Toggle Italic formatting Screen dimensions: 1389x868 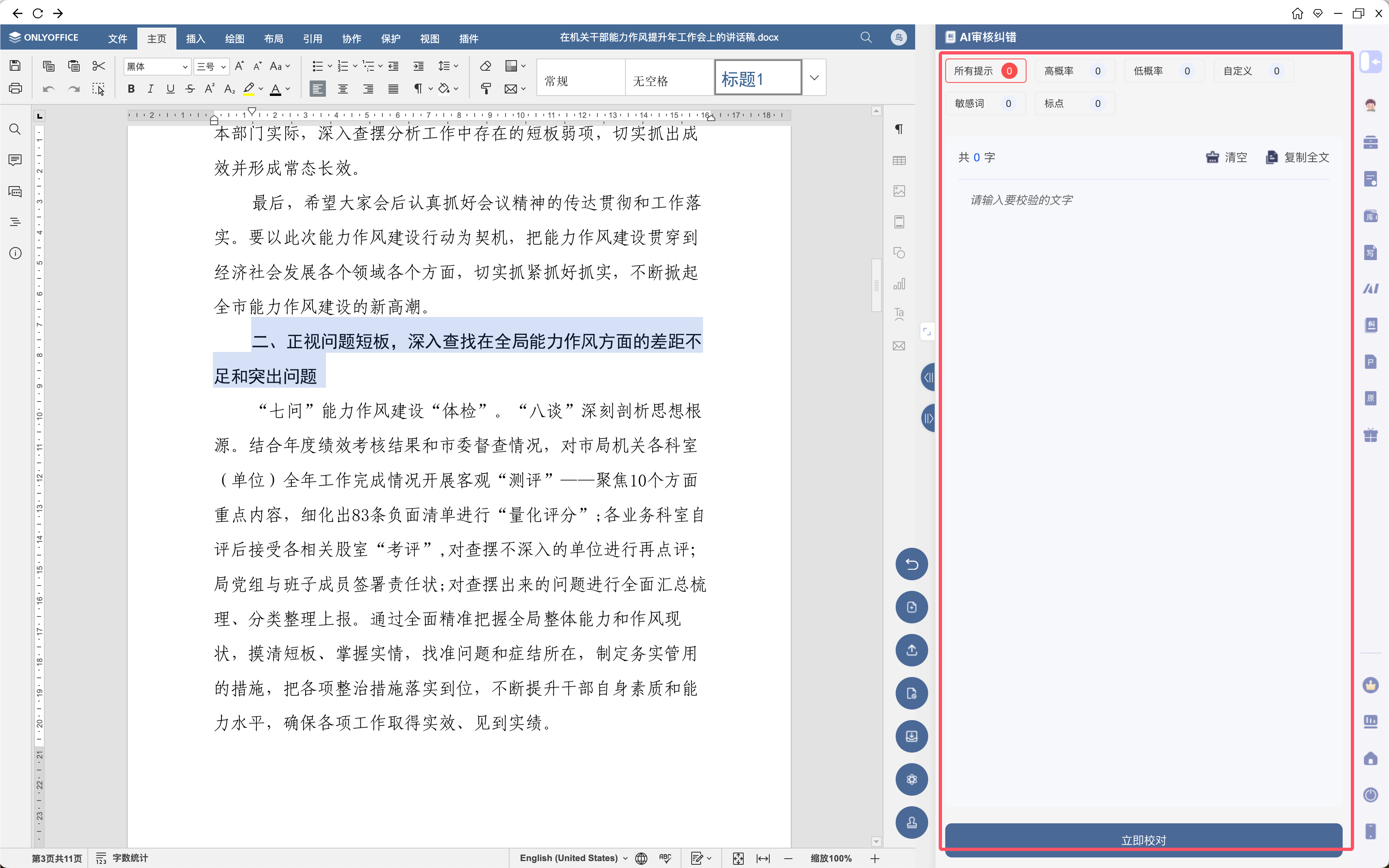[150, 89]
